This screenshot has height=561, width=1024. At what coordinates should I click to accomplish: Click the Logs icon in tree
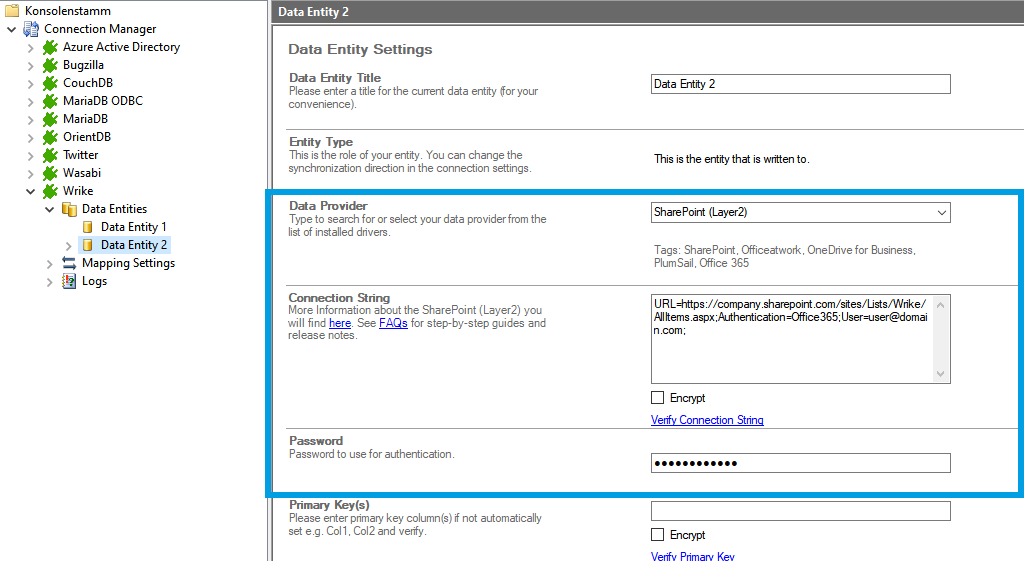(69, 281)
